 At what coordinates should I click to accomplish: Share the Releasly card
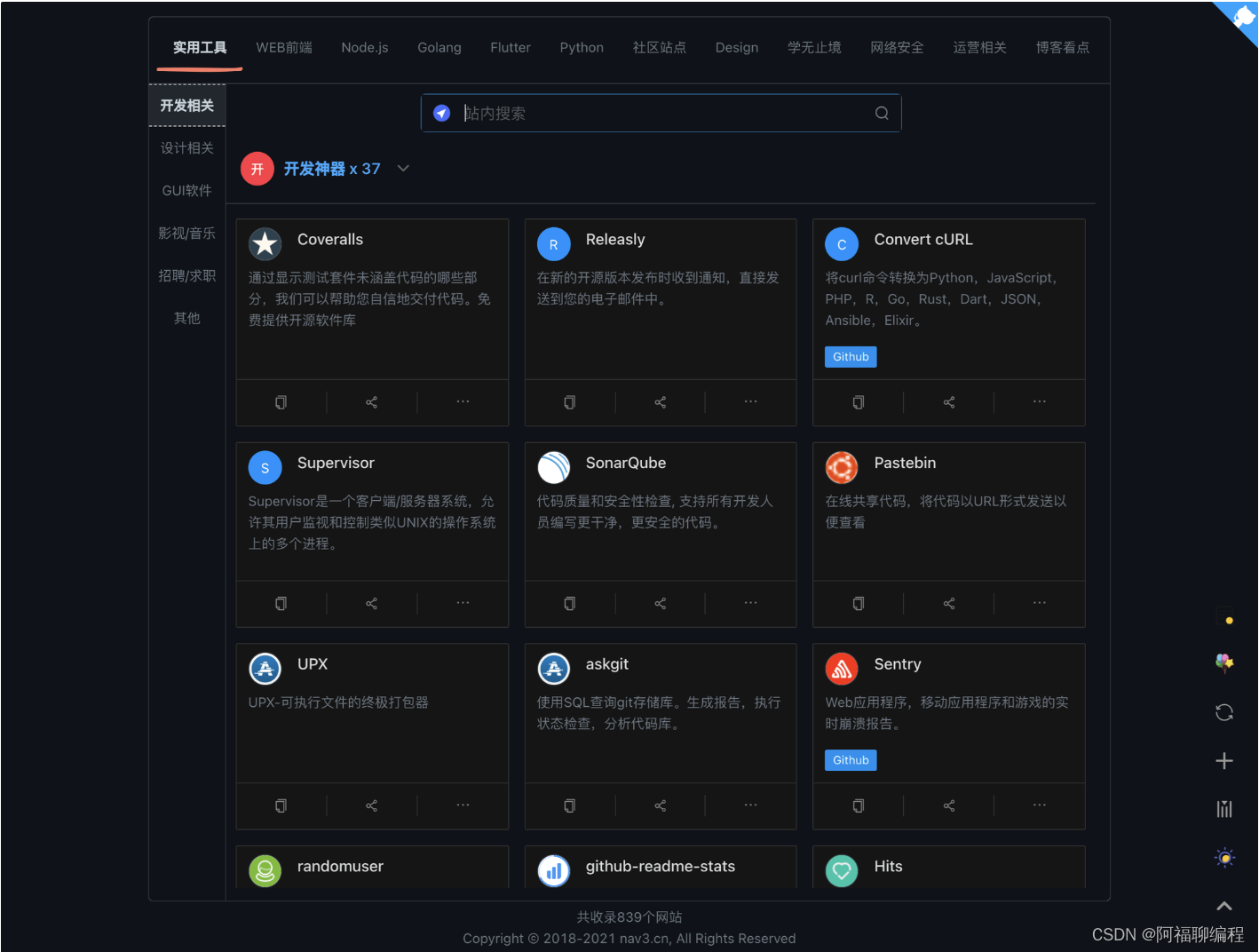pos(660,402)
